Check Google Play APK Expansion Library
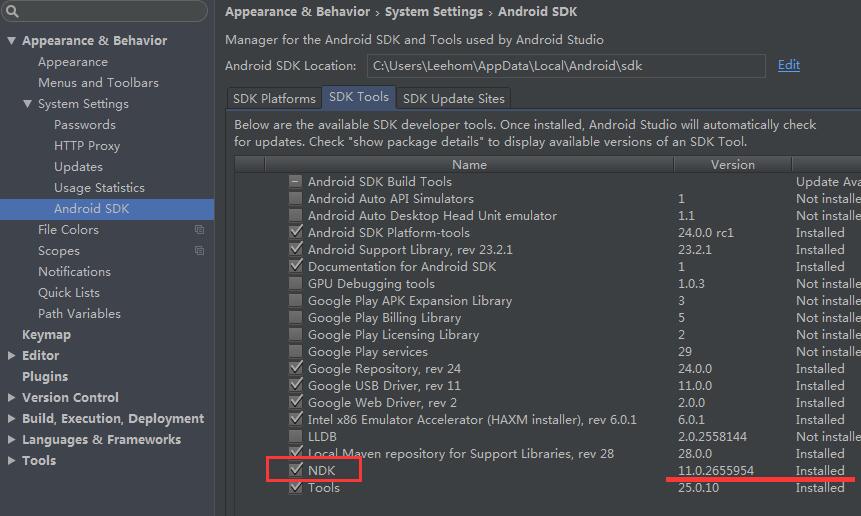861x516 pixels. tap(295, 300)
